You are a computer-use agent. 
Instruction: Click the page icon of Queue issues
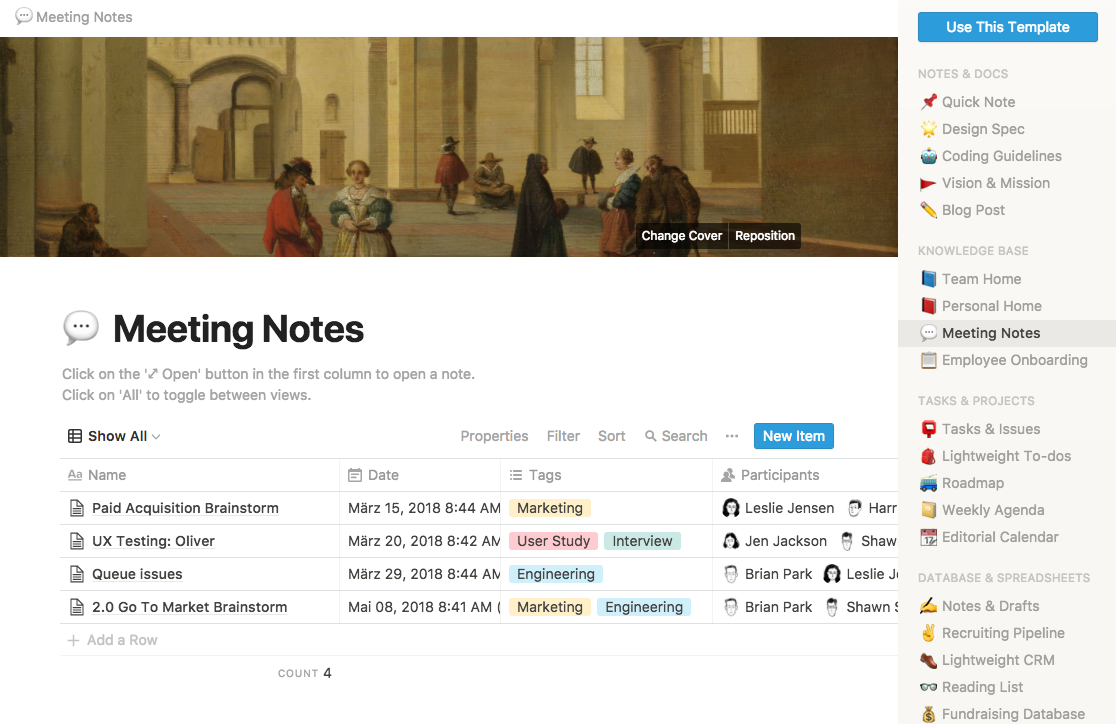coord(77,574)
